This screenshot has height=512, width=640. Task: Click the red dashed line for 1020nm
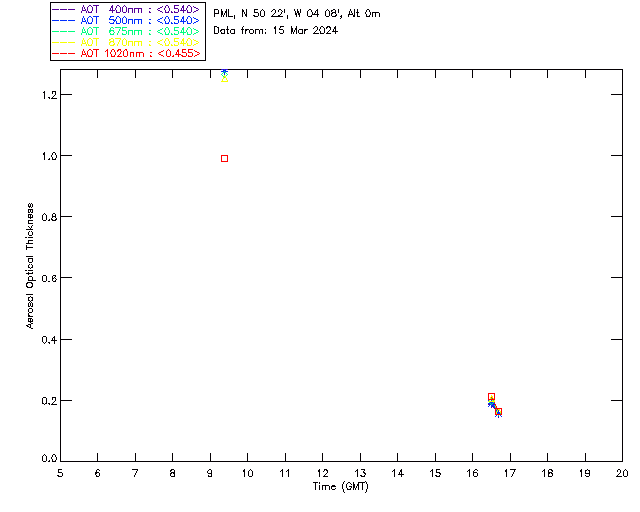[x=63, y=53]
